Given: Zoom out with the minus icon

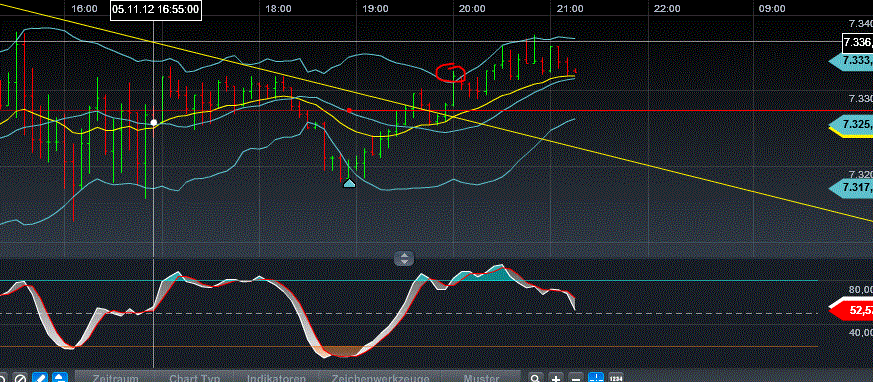Looking at the screenshot, I should pos(576,378).
